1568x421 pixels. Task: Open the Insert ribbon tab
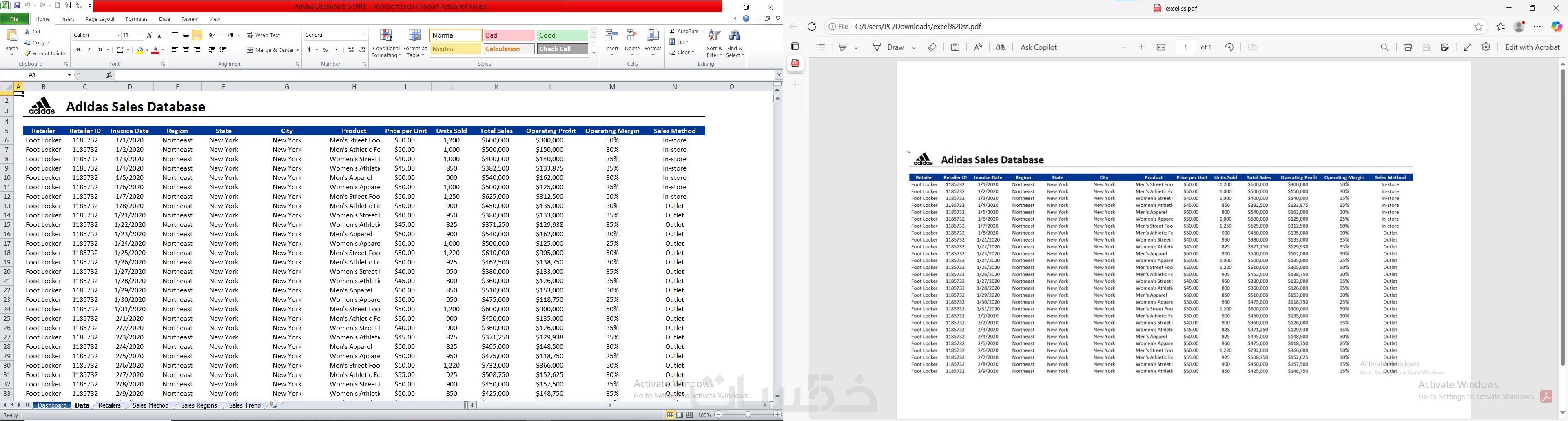click(x=68, y=19)
